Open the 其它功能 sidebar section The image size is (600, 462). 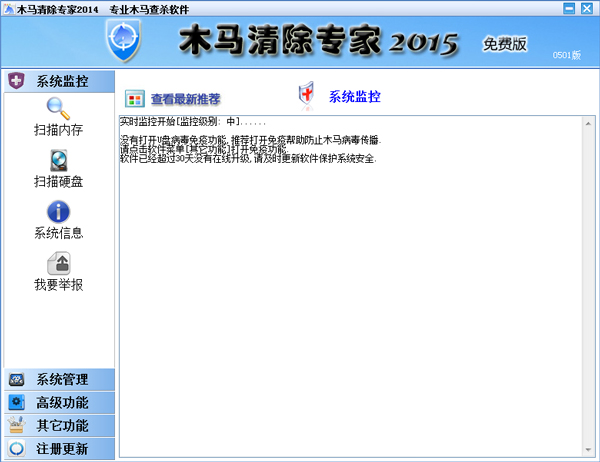tap(59, 425)
